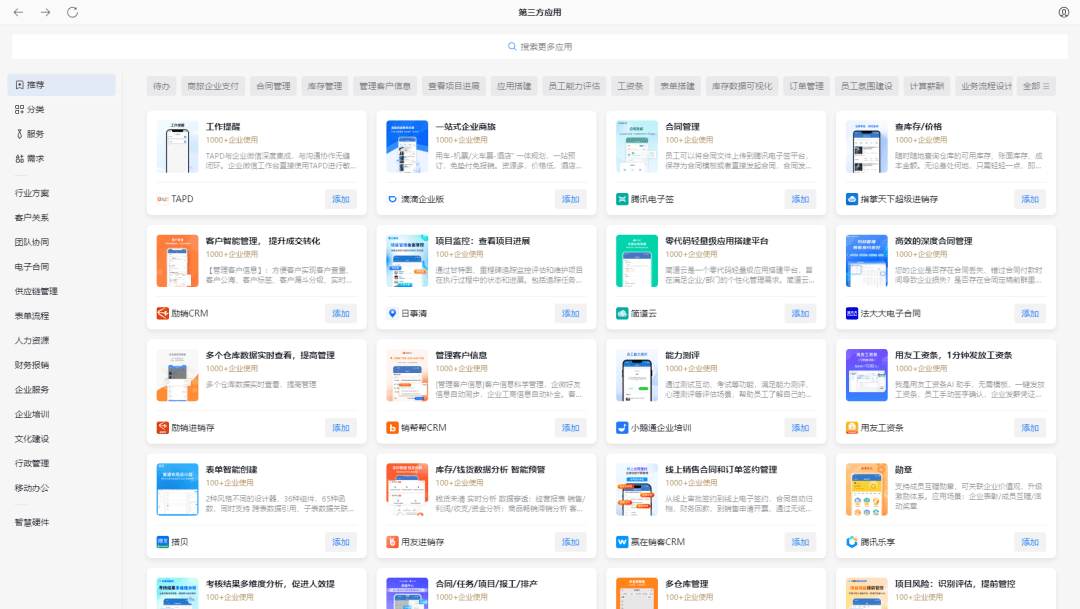This screenshot has height=609, width=1080.
Task: Filter by the 订单管理 tag
Action: (x=806, y=86)
